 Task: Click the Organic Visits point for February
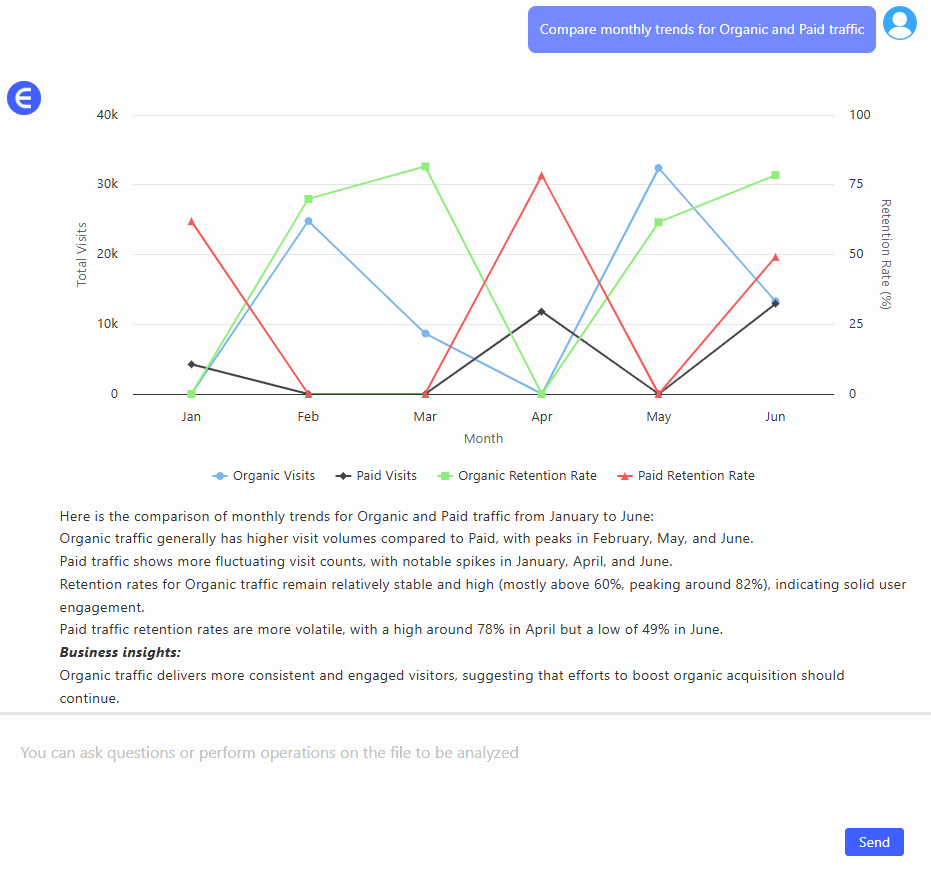308,221
